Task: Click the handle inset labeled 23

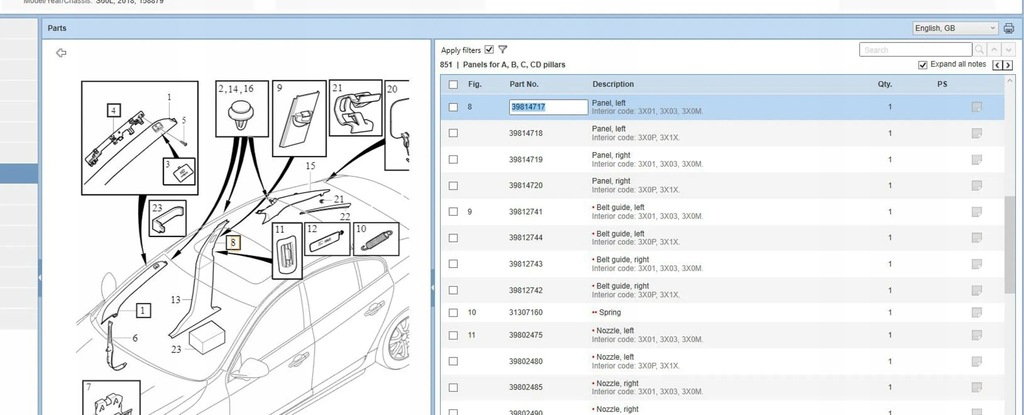Action: click(167, 218)
